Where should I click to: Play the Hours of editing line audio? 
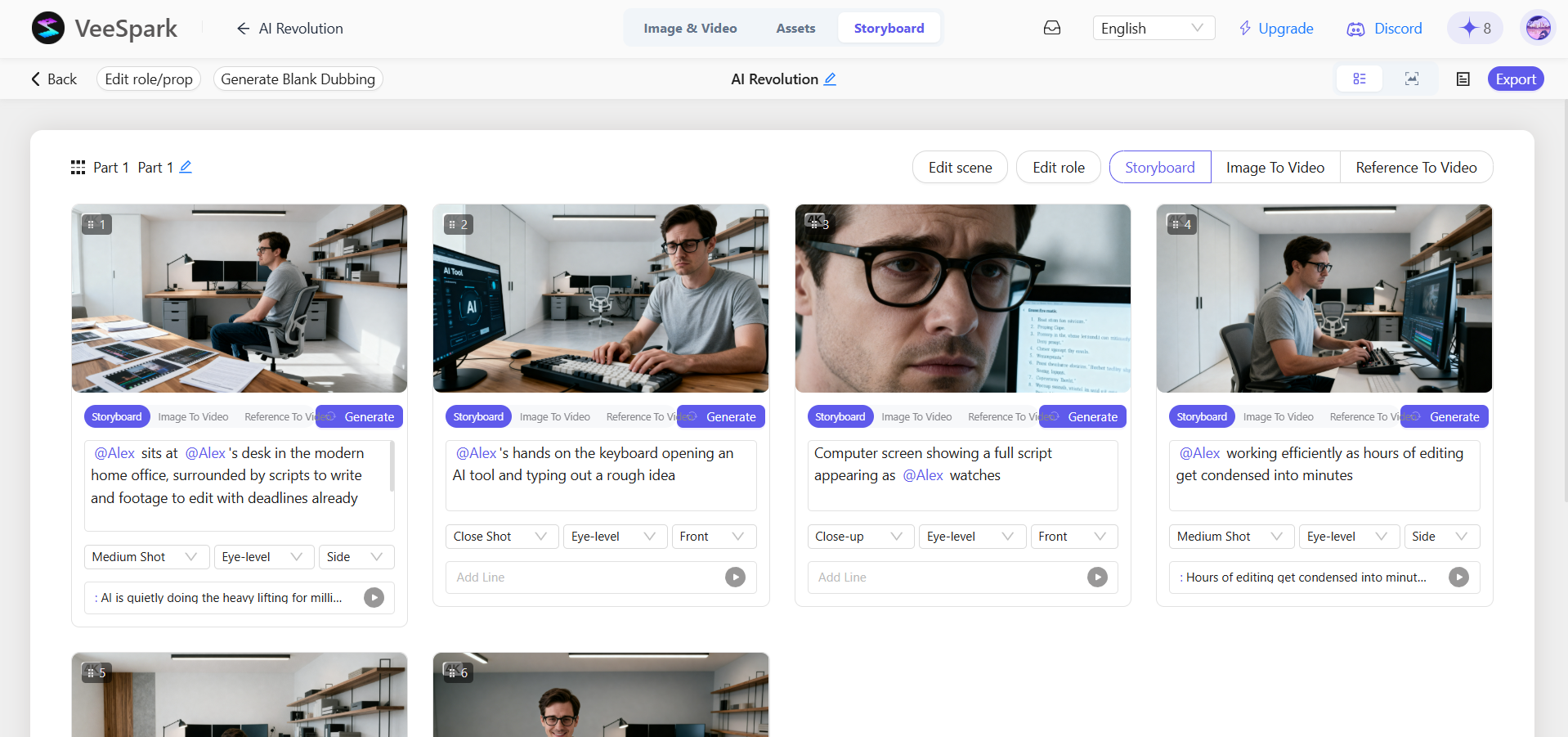tap(1458, 577)
